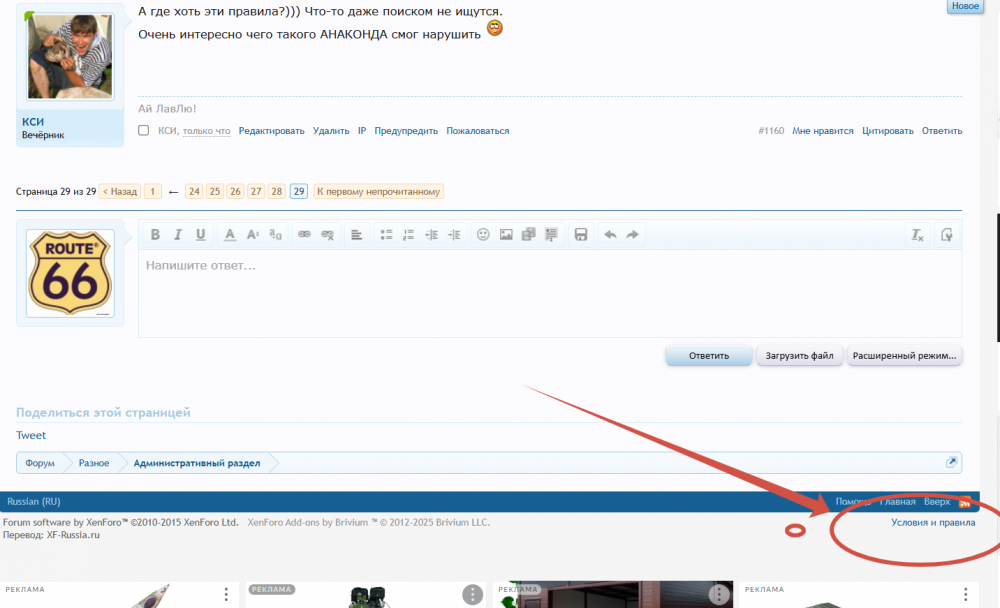Click the insert image icon

point(506,235)
